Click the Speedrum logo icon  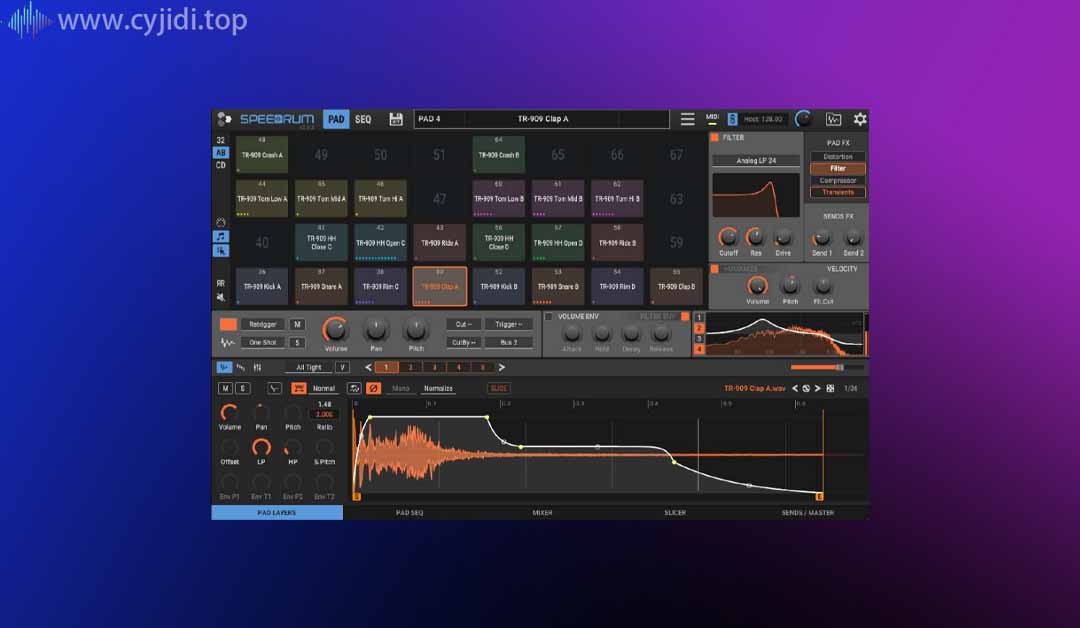224,119
